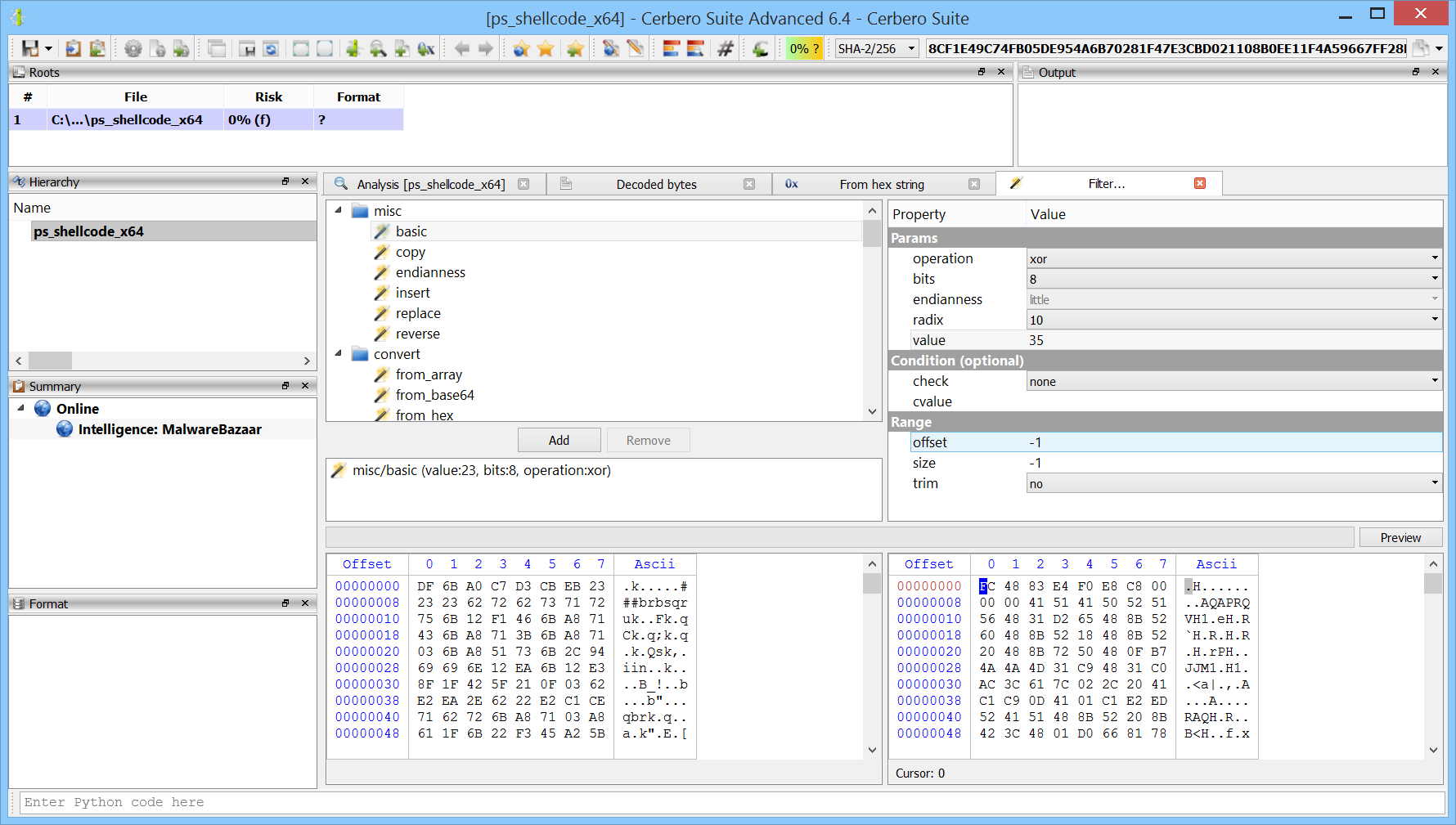Open the operation xor dropdown
The height and width of the screenshot is (825, 1456).
1234,258
